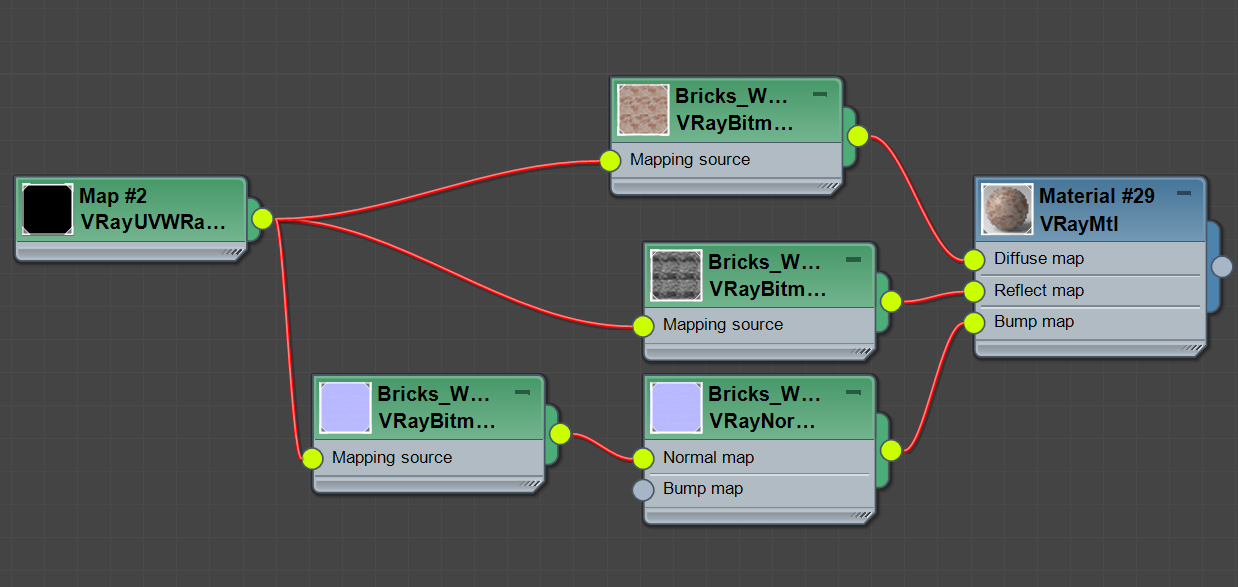Screen dimensions: 1238x587
Task: Click the gray Bump map socket on VRayNormal node
Action: pos(641,489)
